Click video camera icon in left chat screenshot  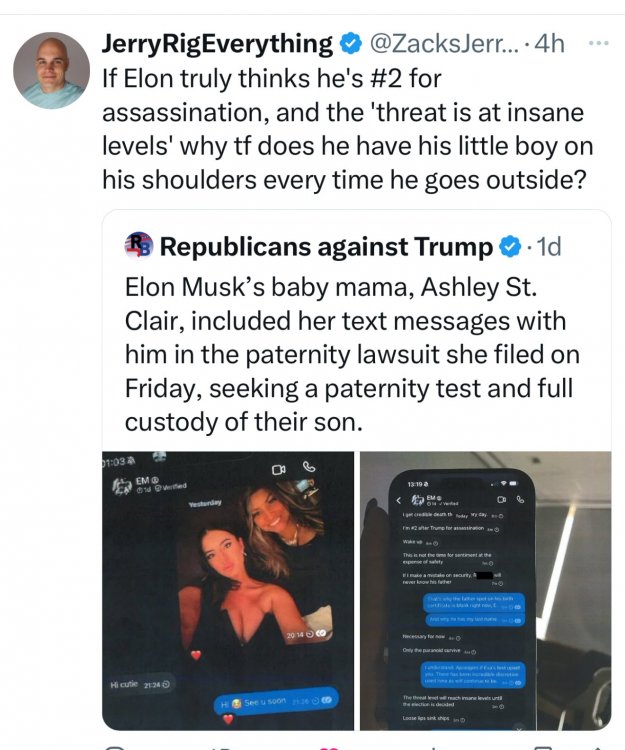click(x=279, y=467)
